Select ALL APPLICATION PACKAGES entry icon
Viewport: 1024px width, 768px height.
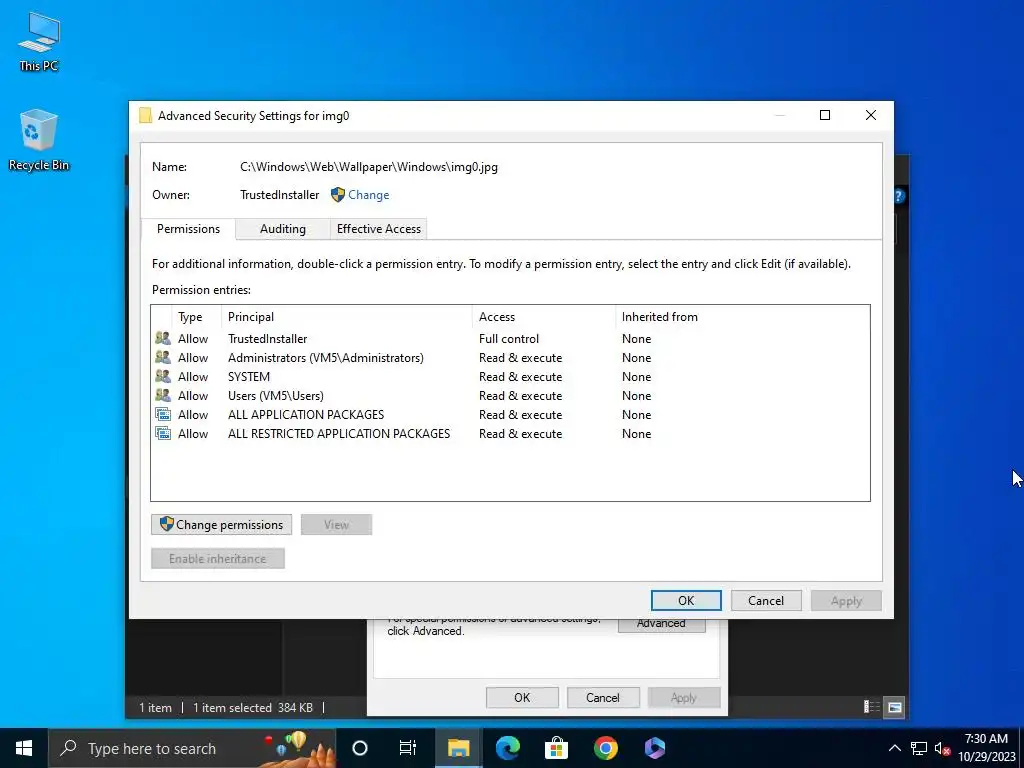click(163, 414)
